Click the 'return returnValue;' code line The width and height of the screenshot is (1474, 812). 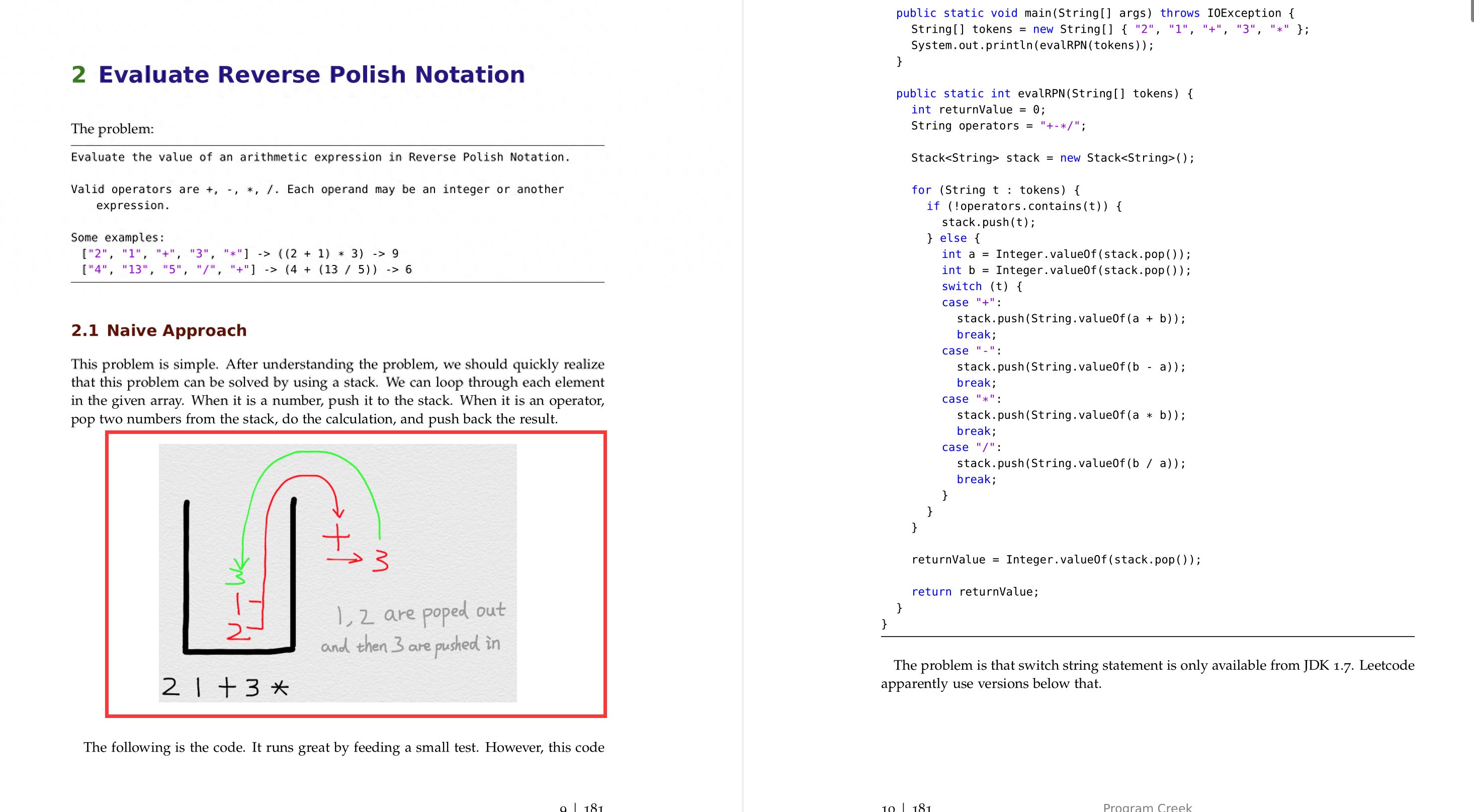(975, 592)
